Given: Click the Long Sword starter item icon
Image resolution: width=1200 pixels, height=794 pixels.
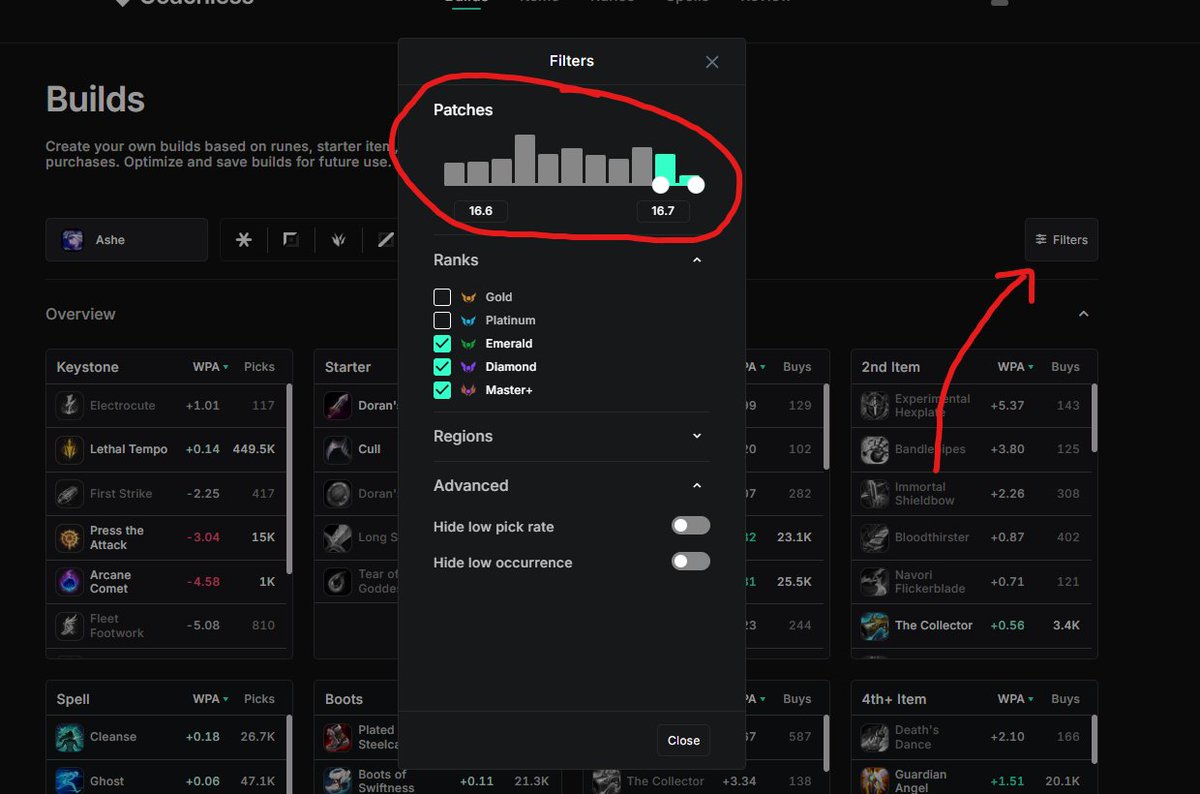Looking at the screenshot, I should tap(338, 537).
